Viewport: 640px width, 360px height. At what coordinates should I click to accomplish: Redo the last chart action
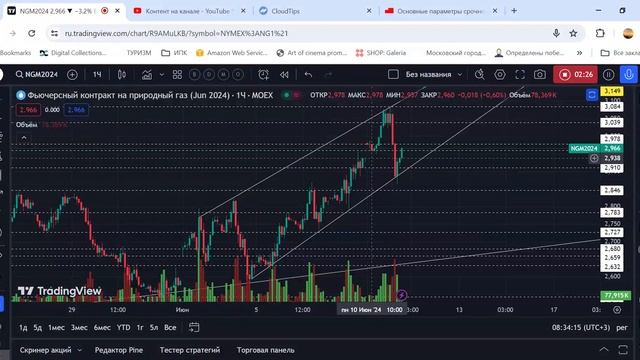tap(328, 74)
